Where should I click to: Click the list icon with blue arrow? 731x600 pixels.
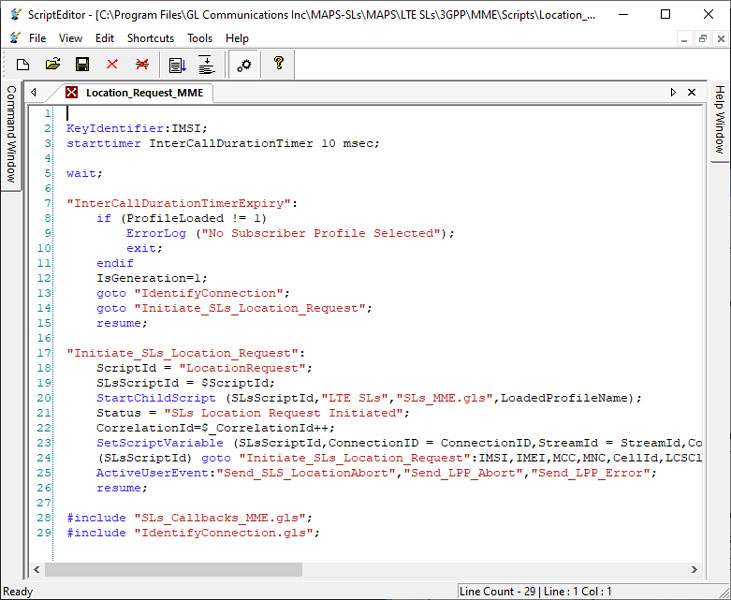point(177,64)
